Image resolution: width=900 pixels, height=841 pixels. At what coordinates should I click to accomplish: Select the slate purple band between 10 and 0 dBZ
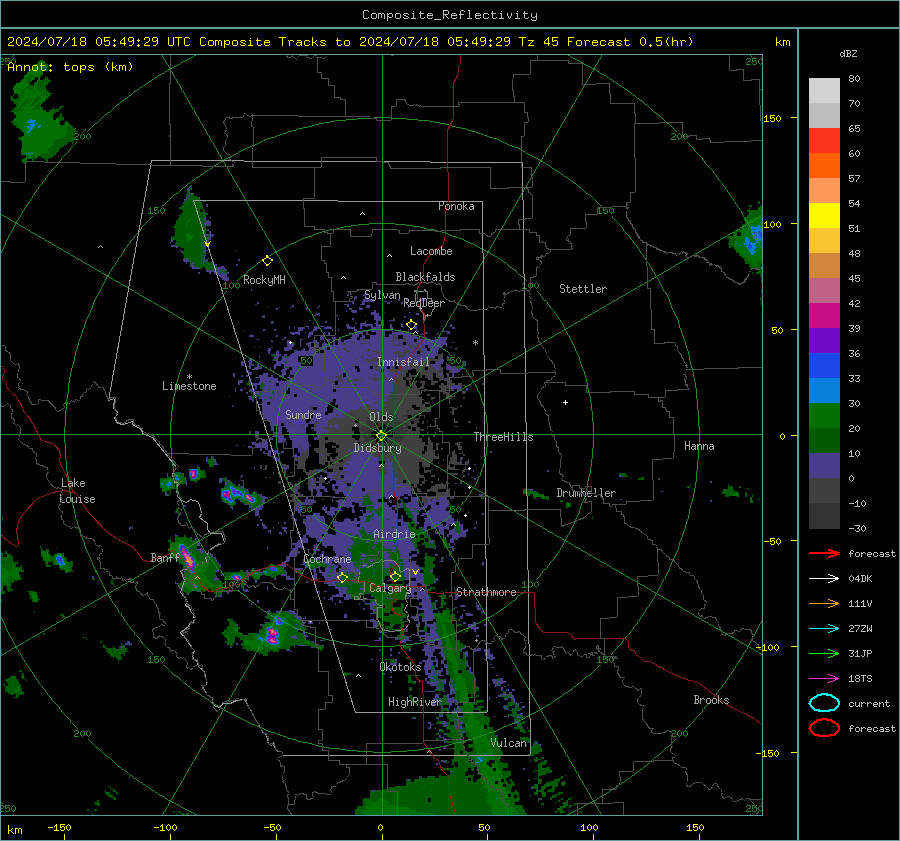824,466
